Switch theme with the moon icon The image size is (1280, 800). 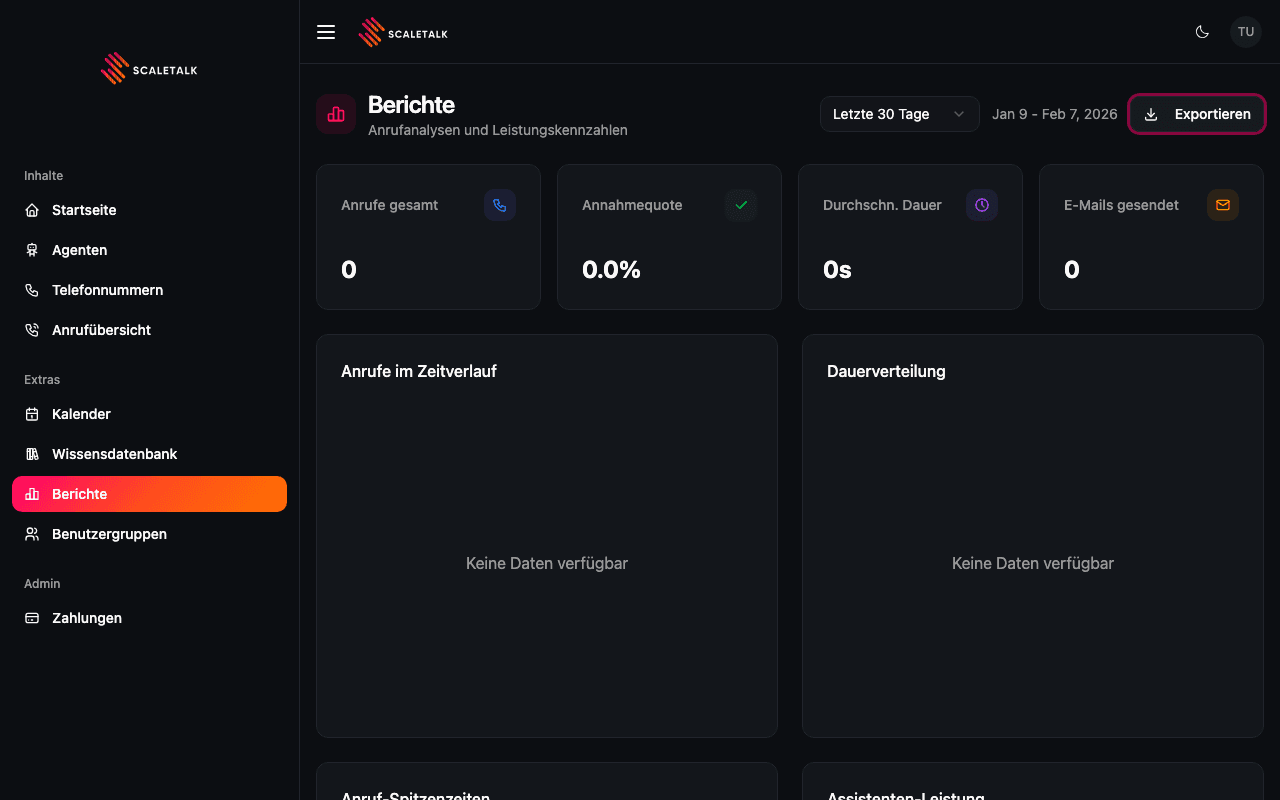click(1202, 32)
